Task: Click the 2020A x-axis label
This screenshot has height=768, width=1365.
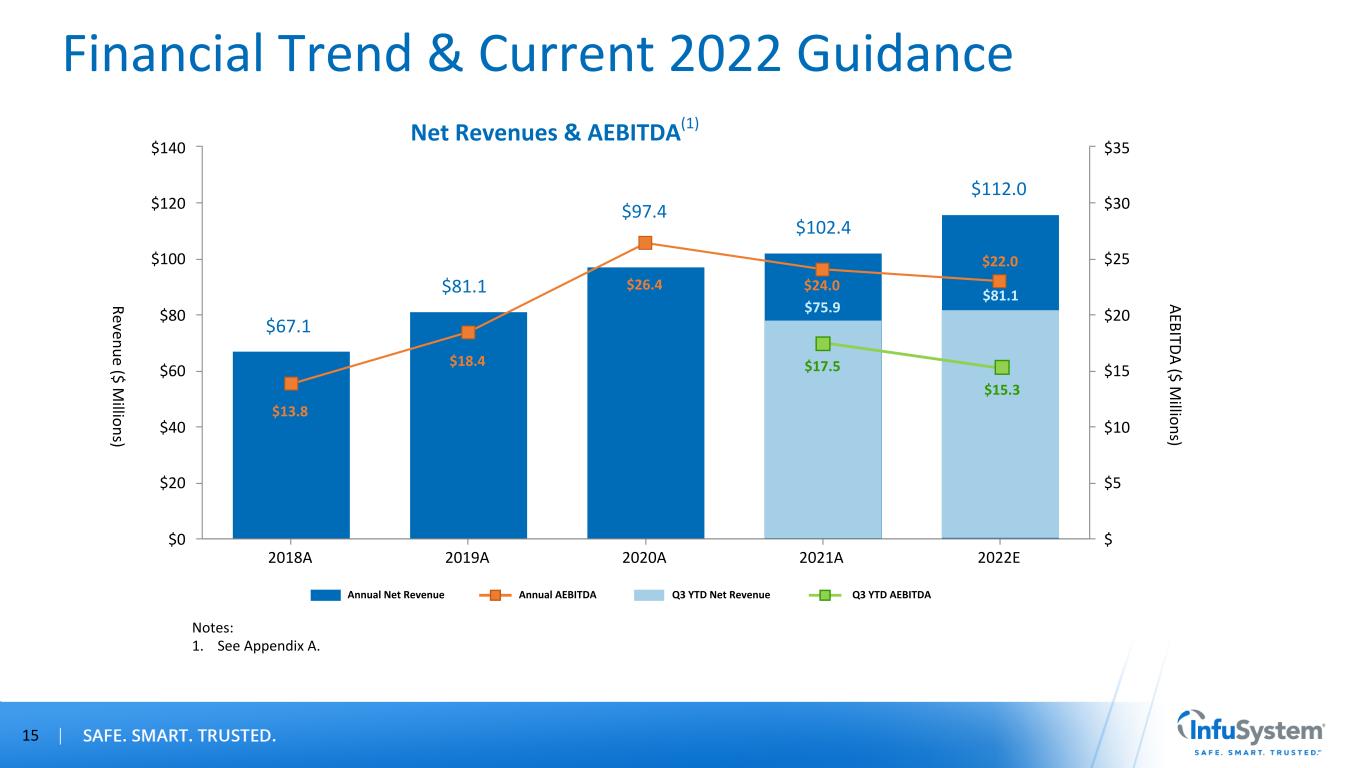Action: click(645, 559)
